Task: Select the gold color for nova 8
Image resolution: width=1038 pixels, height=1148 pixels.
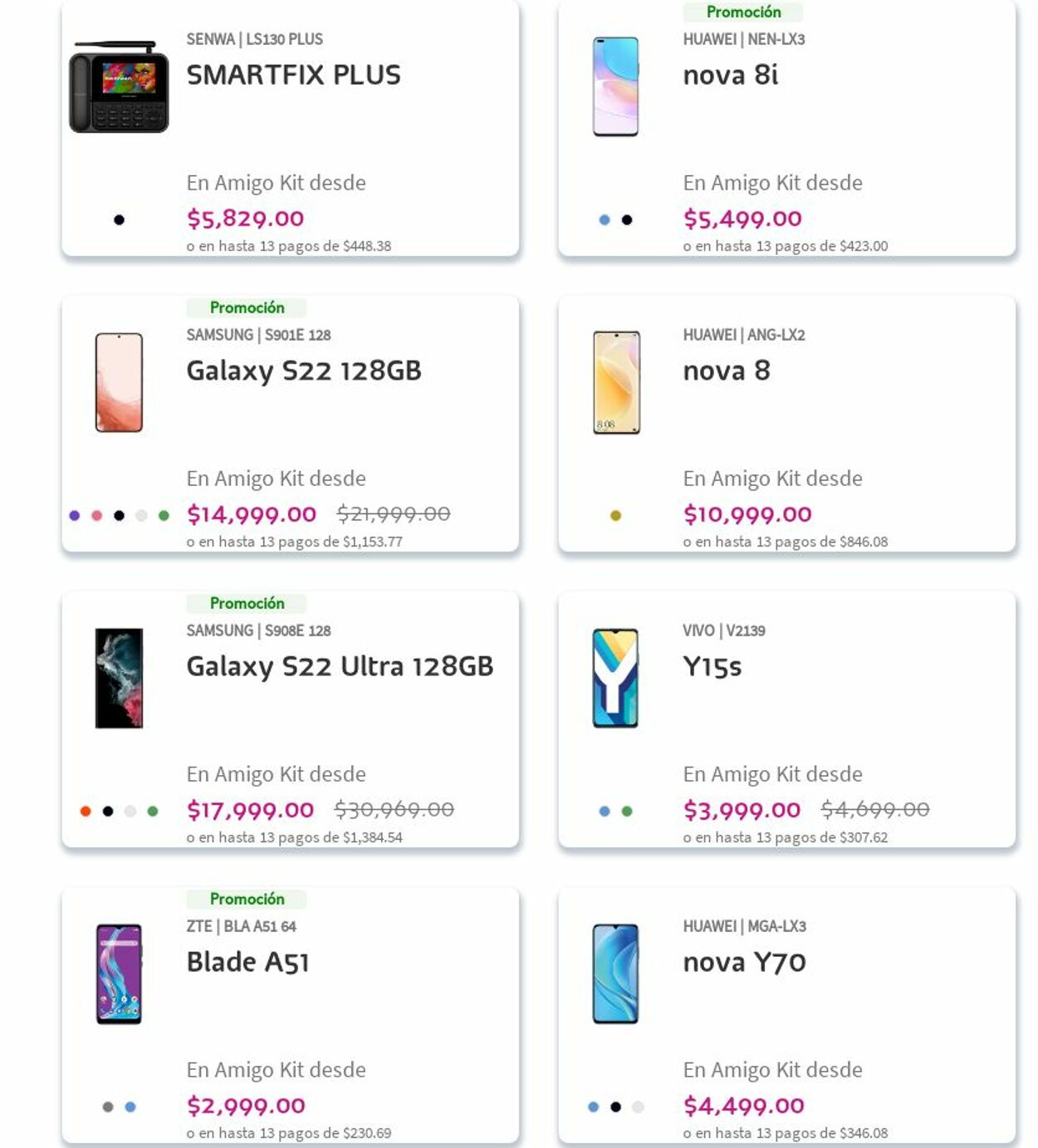Action: [x=615, y=516]
